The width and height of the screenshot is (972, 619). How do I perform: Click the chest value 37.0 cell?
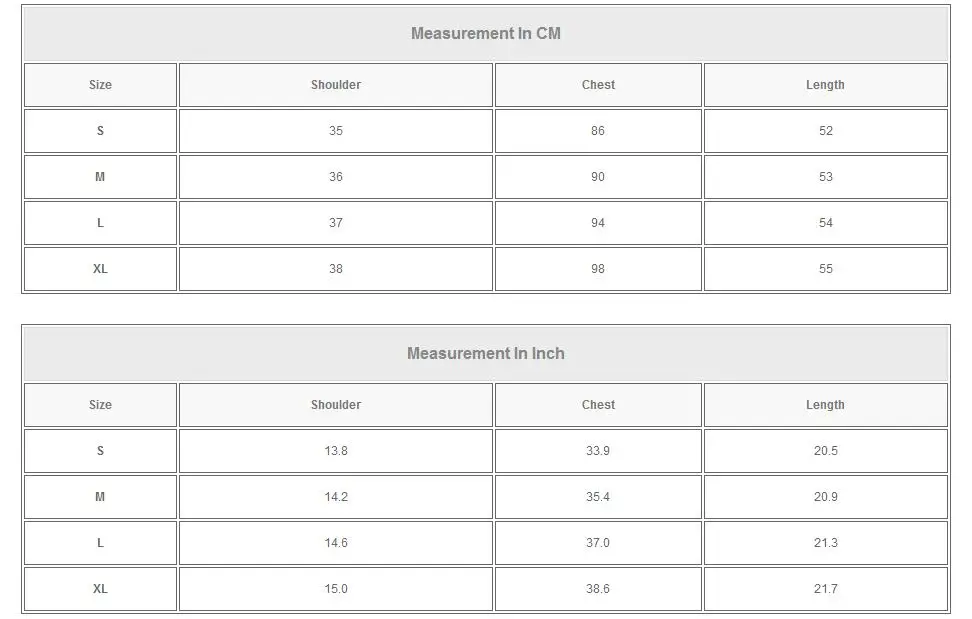pyautogui.click(x=598, y=543)
